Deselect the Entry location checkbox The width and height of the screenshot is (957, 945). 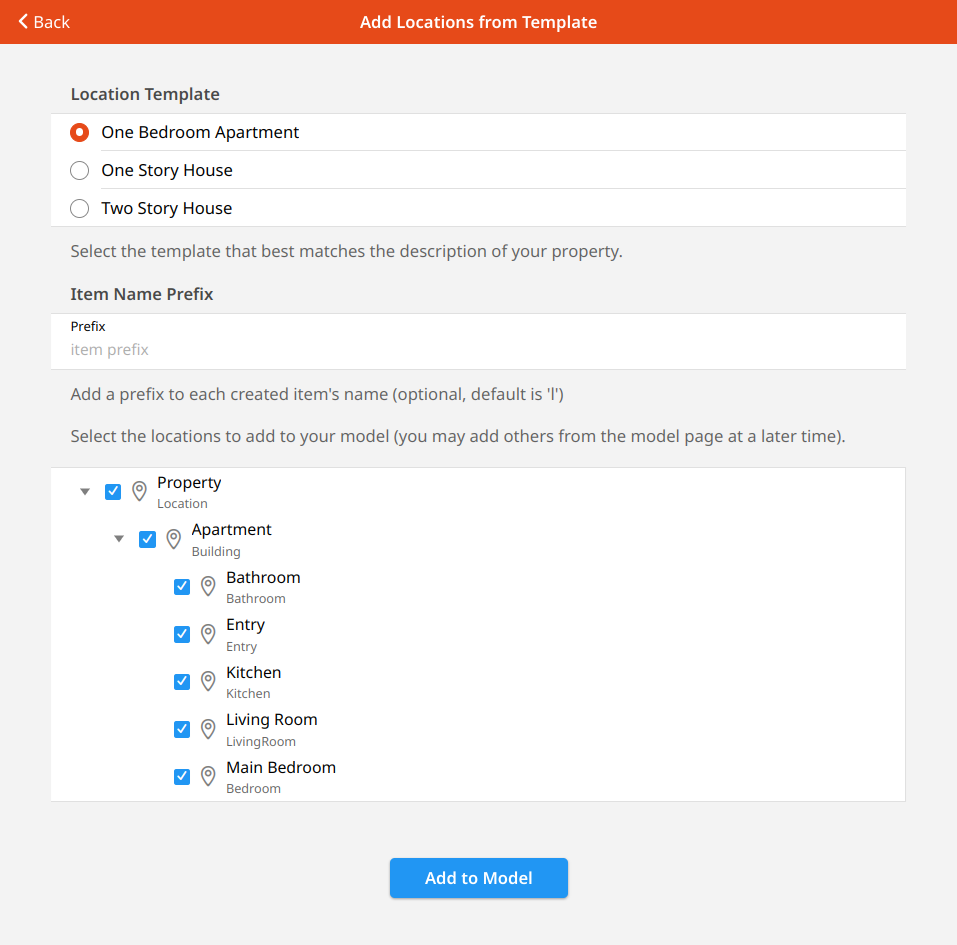point(182,634)
